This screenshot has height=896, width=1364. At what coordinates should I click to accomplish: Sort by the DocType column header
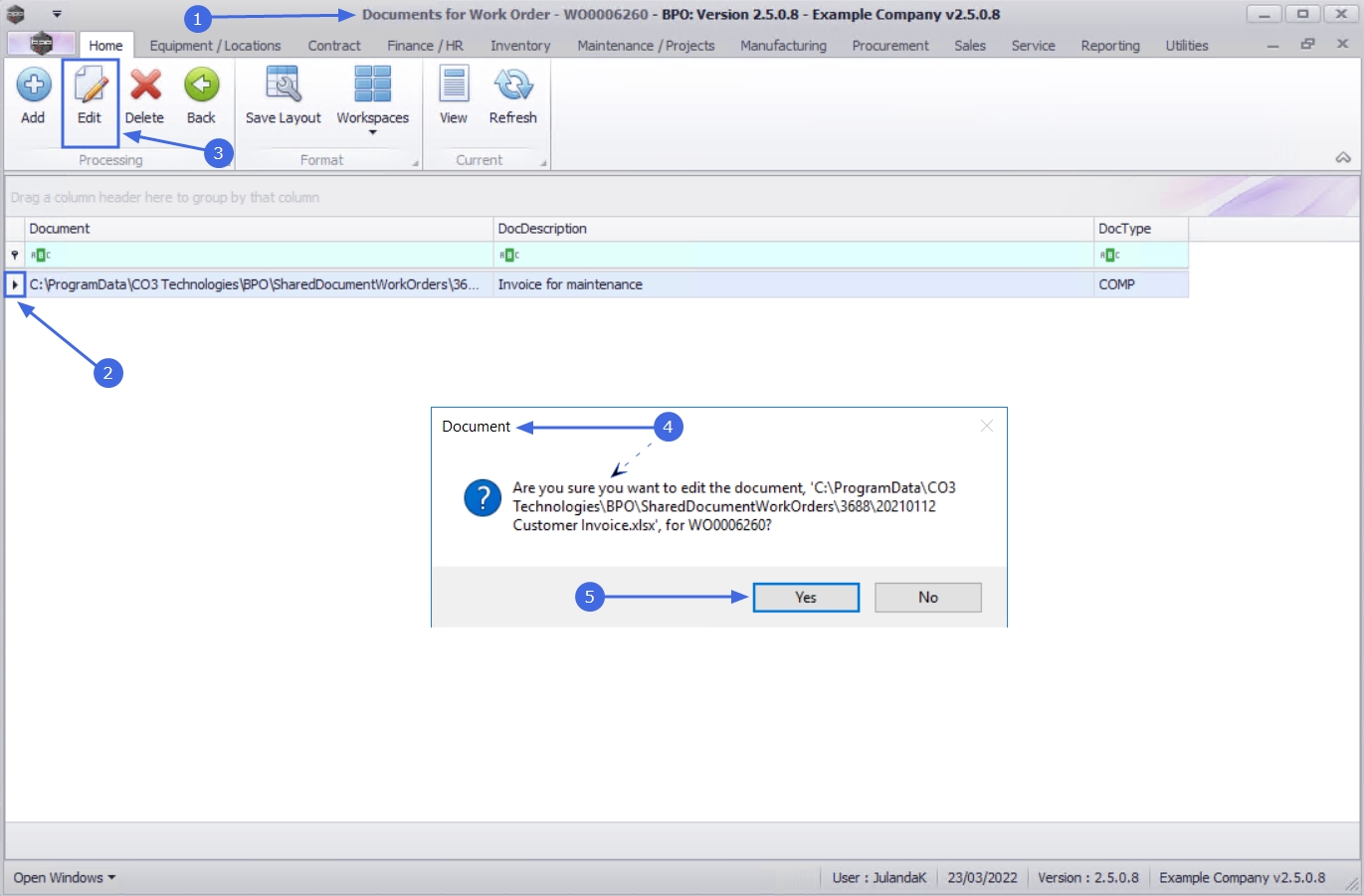point(1141,229)
